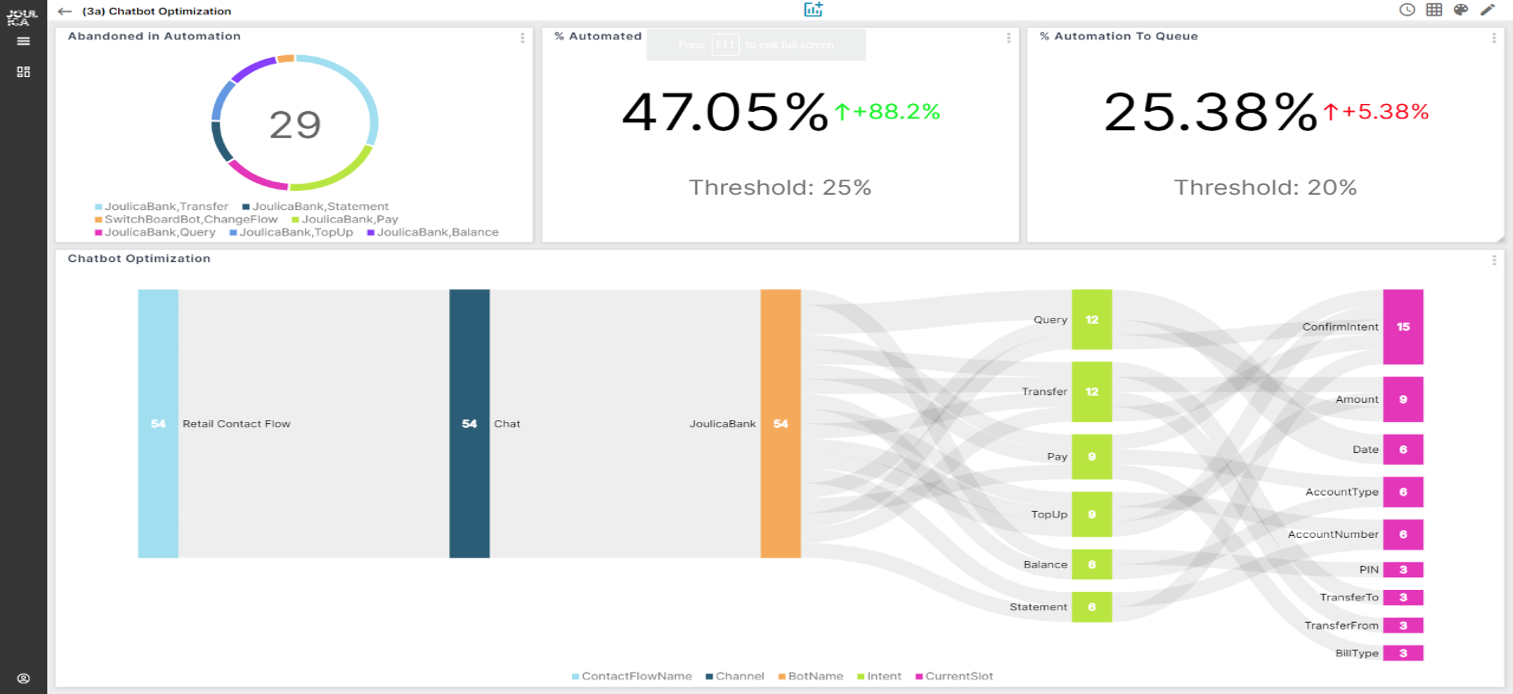Open the hamburger menu in the left sidebar
Viewport: 1513px width, 694px height.
click(x=23, y=41)
